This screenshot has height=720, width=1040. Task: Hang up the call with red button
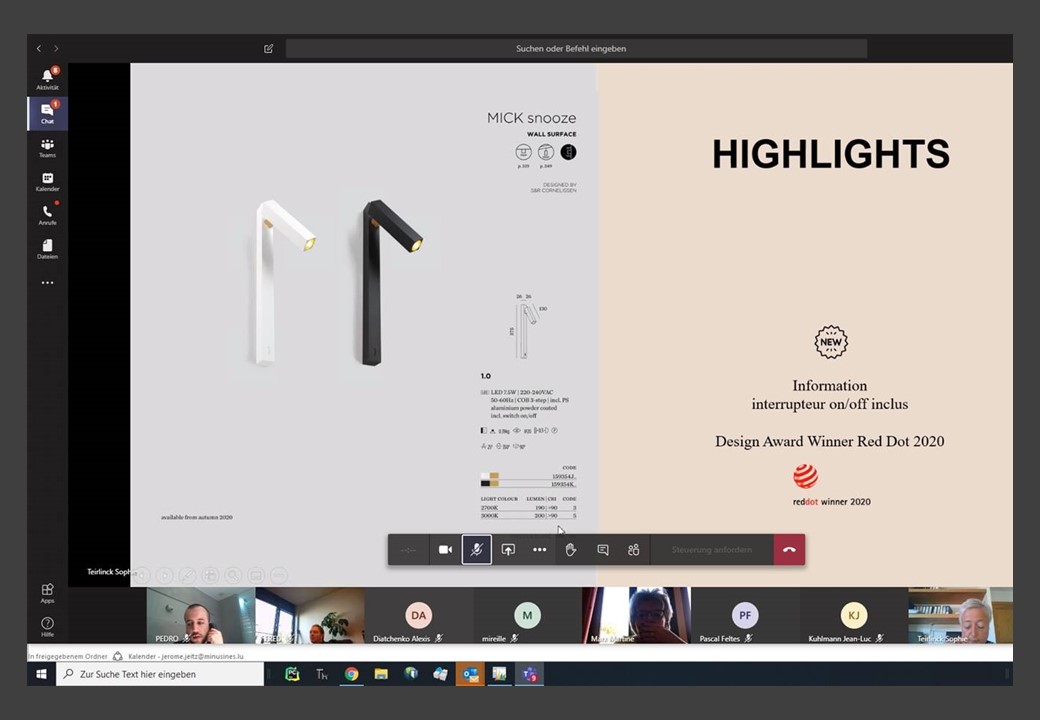pos(789,550)
